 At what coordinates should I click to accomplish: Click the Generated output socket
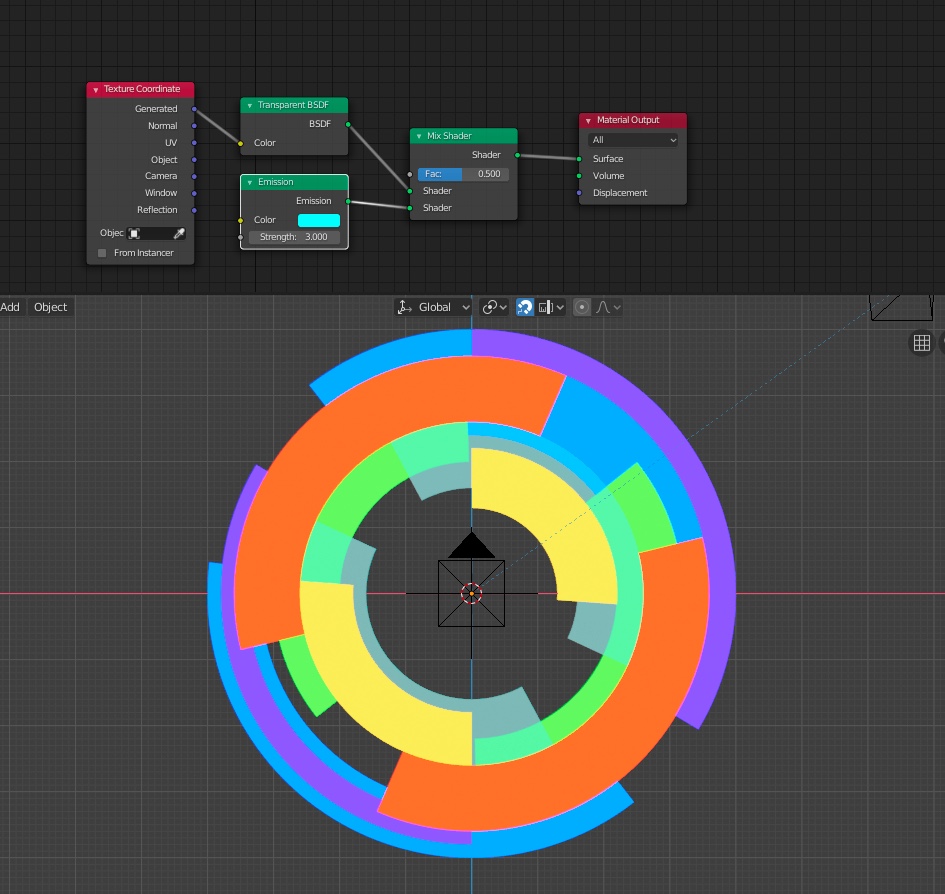(194, 109)
